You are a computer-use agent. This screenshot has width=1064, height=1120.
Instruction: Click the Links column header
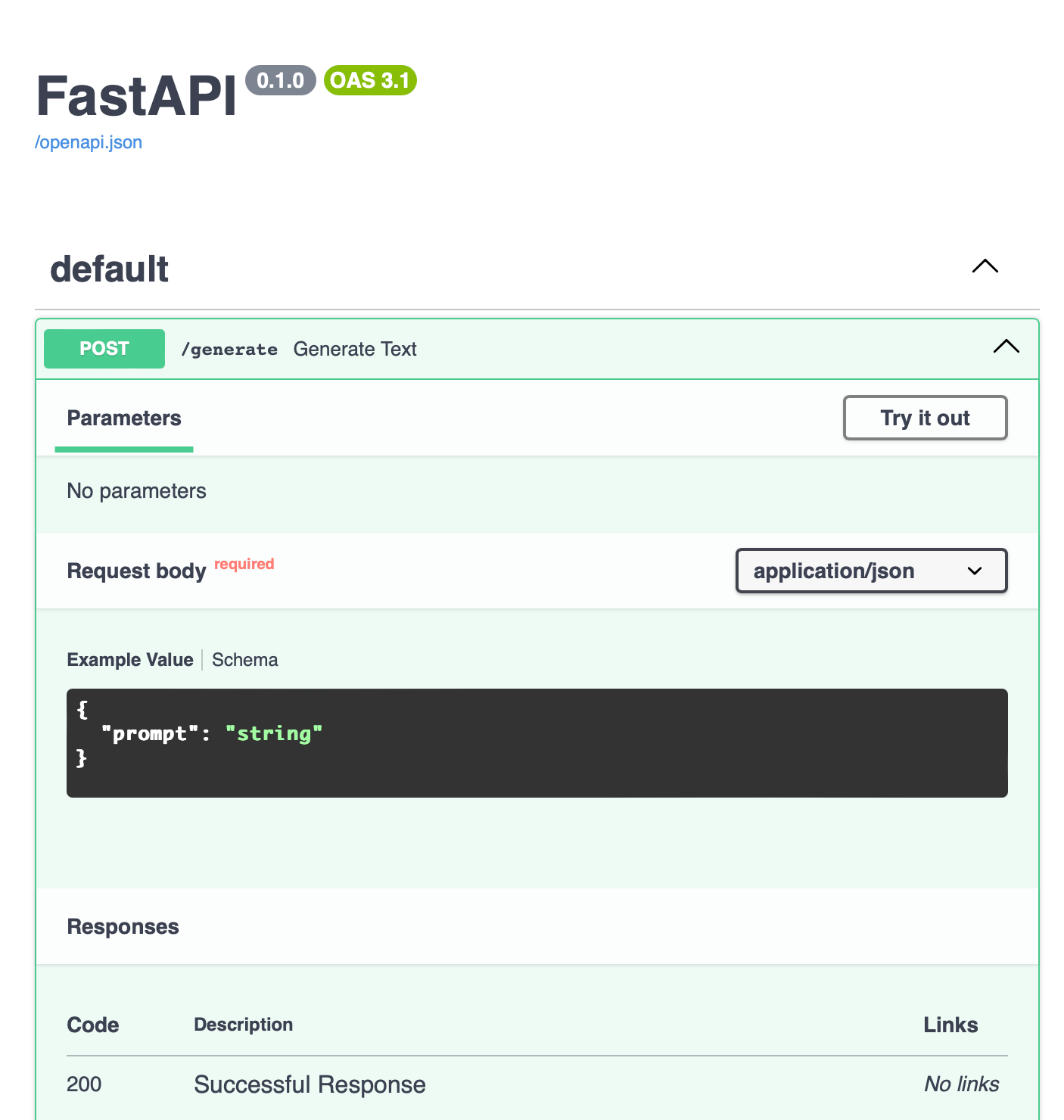(950, 1025)
